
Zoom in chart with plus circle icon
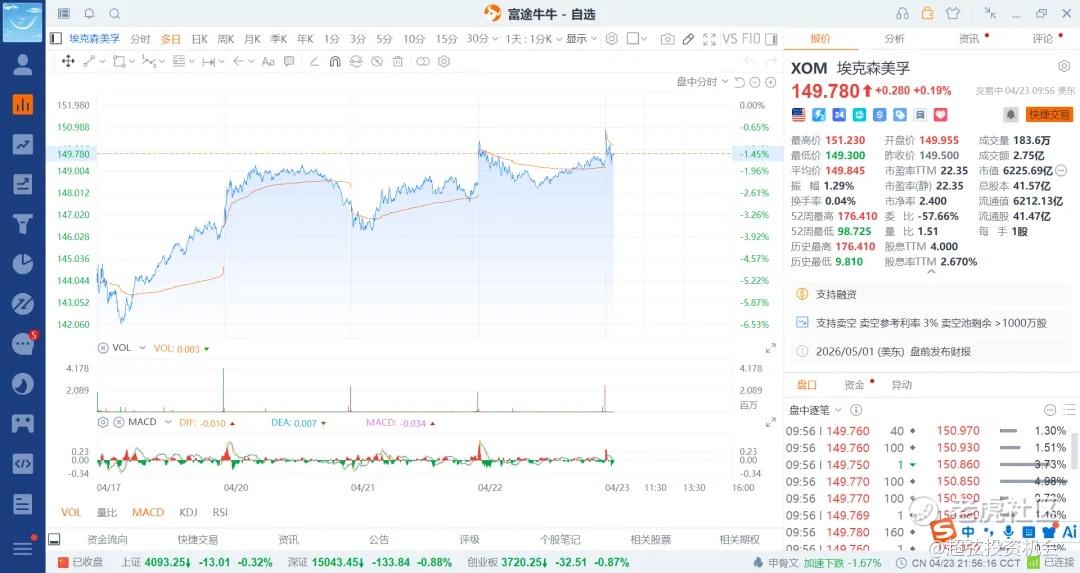771,83
